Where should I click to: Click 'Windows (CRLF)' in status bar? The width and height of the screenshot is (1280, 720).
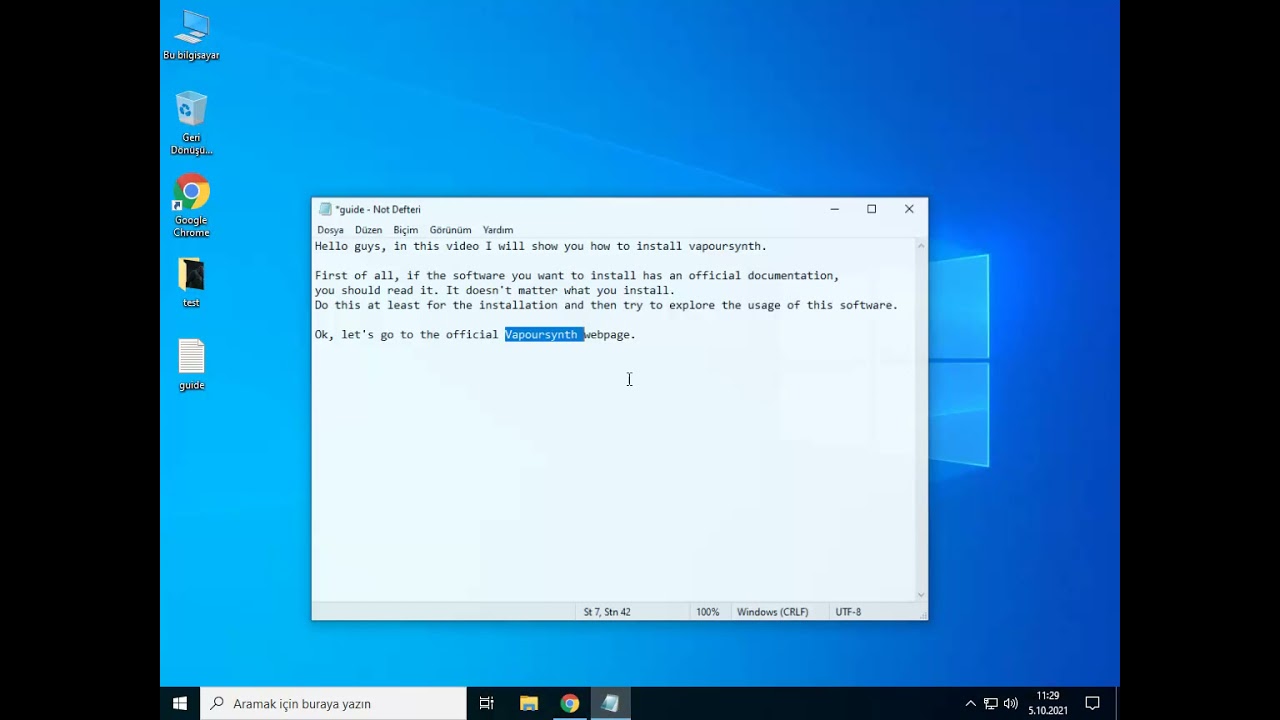click(x=772, y=612)
